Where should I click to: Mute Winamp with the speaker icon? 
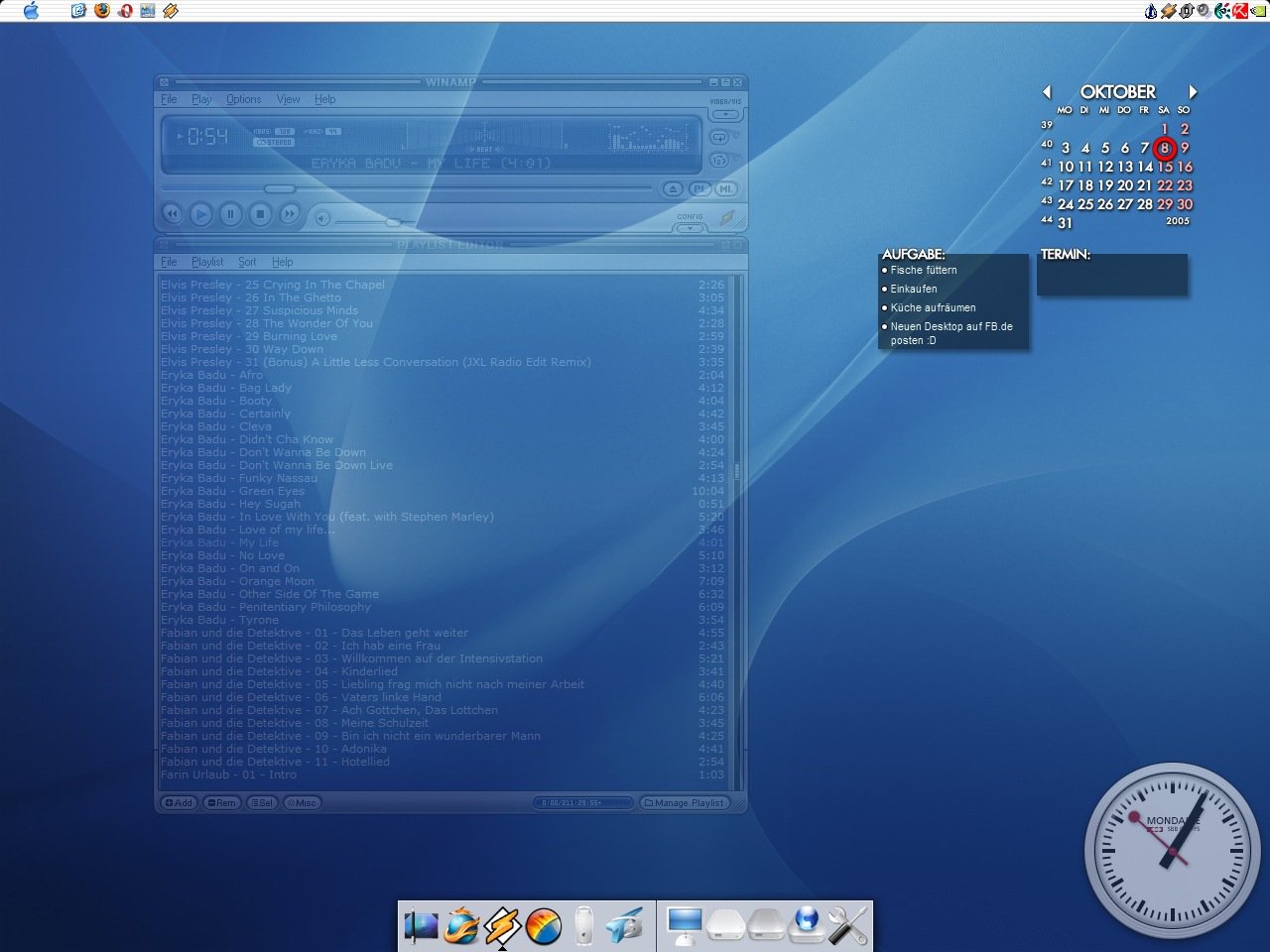[322, 217]
